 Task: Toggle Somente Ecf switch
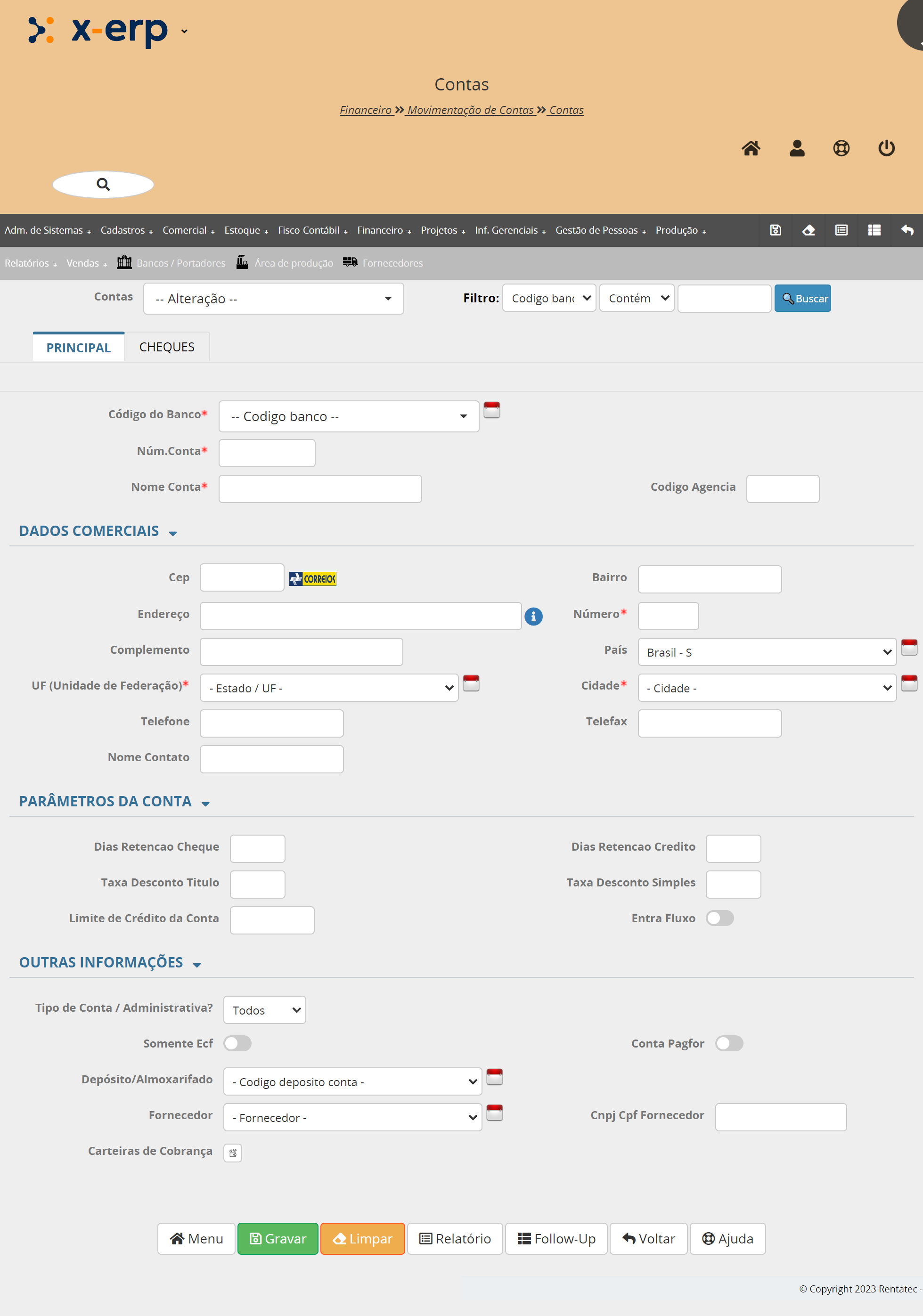coord(237,1043)
